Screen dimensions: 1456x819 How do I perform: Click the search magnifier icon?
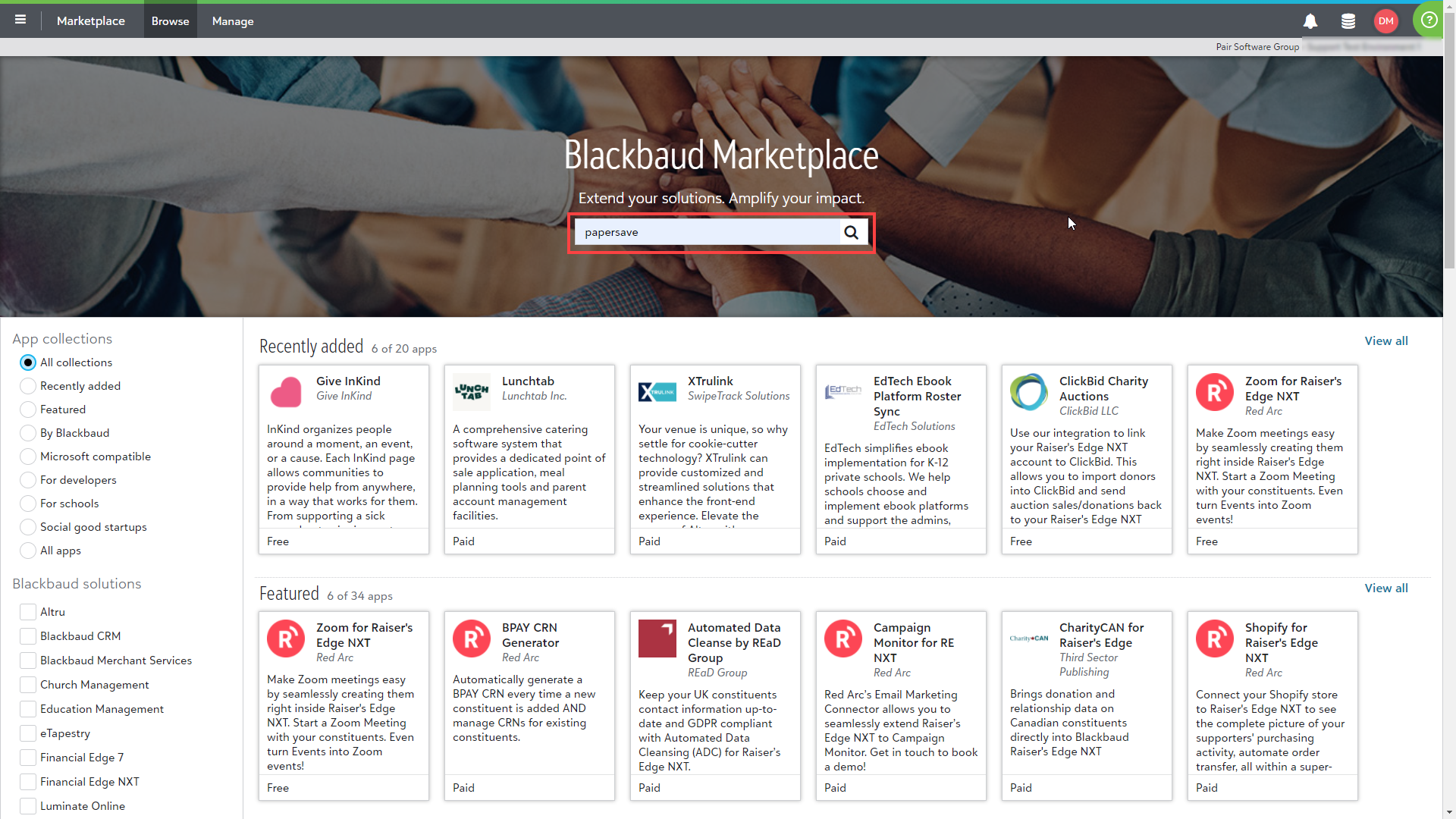pos(851,233)
